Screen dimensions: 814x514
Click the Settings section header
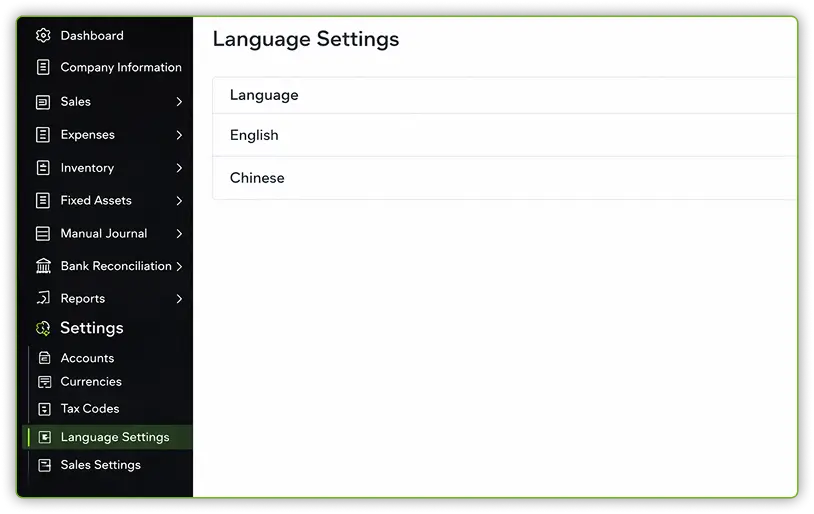pos(91,328)
